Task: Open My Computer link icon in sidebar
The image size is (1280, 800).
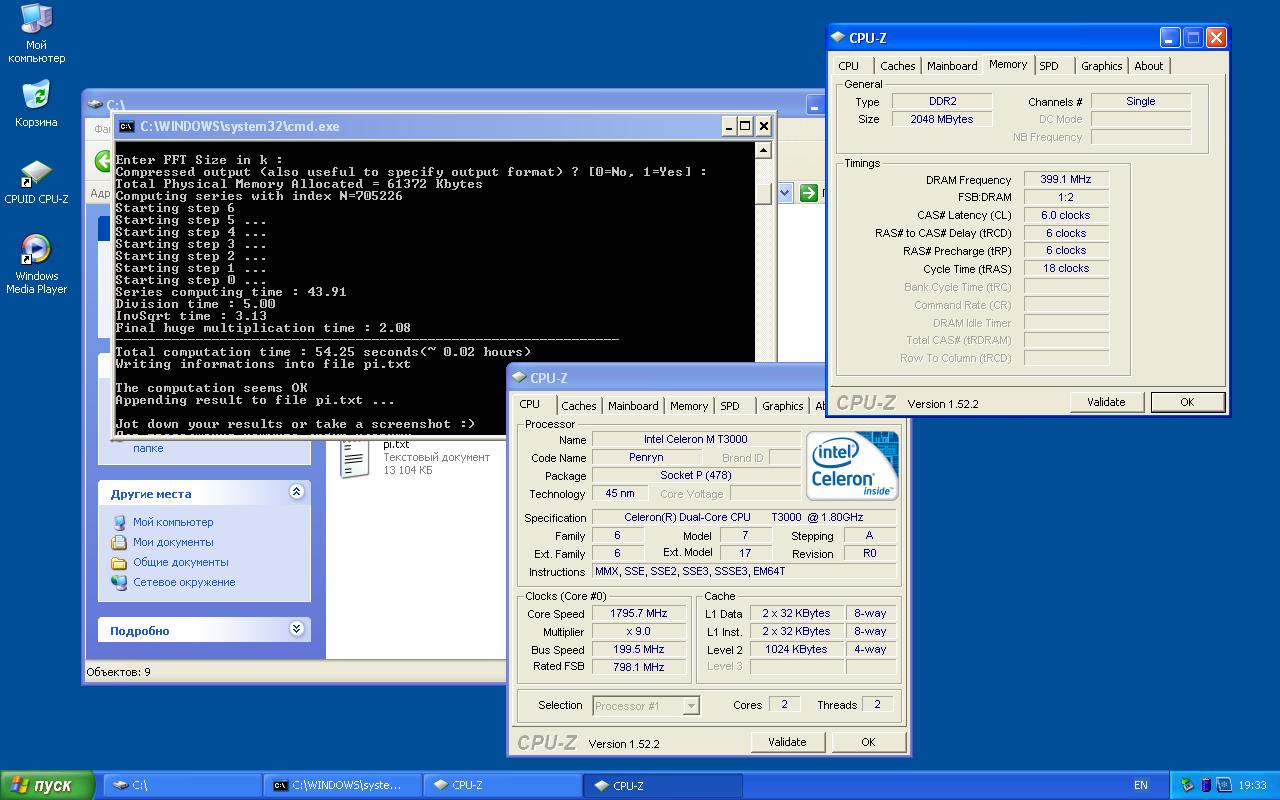Action: click(x=120, y=522)
